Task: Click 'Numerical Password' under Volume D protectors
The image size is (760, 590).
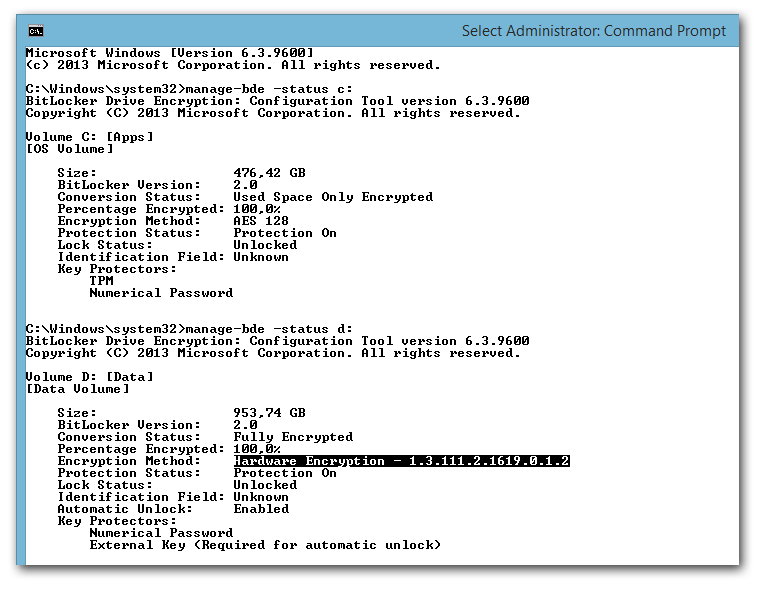Action: tap(161, 533)
